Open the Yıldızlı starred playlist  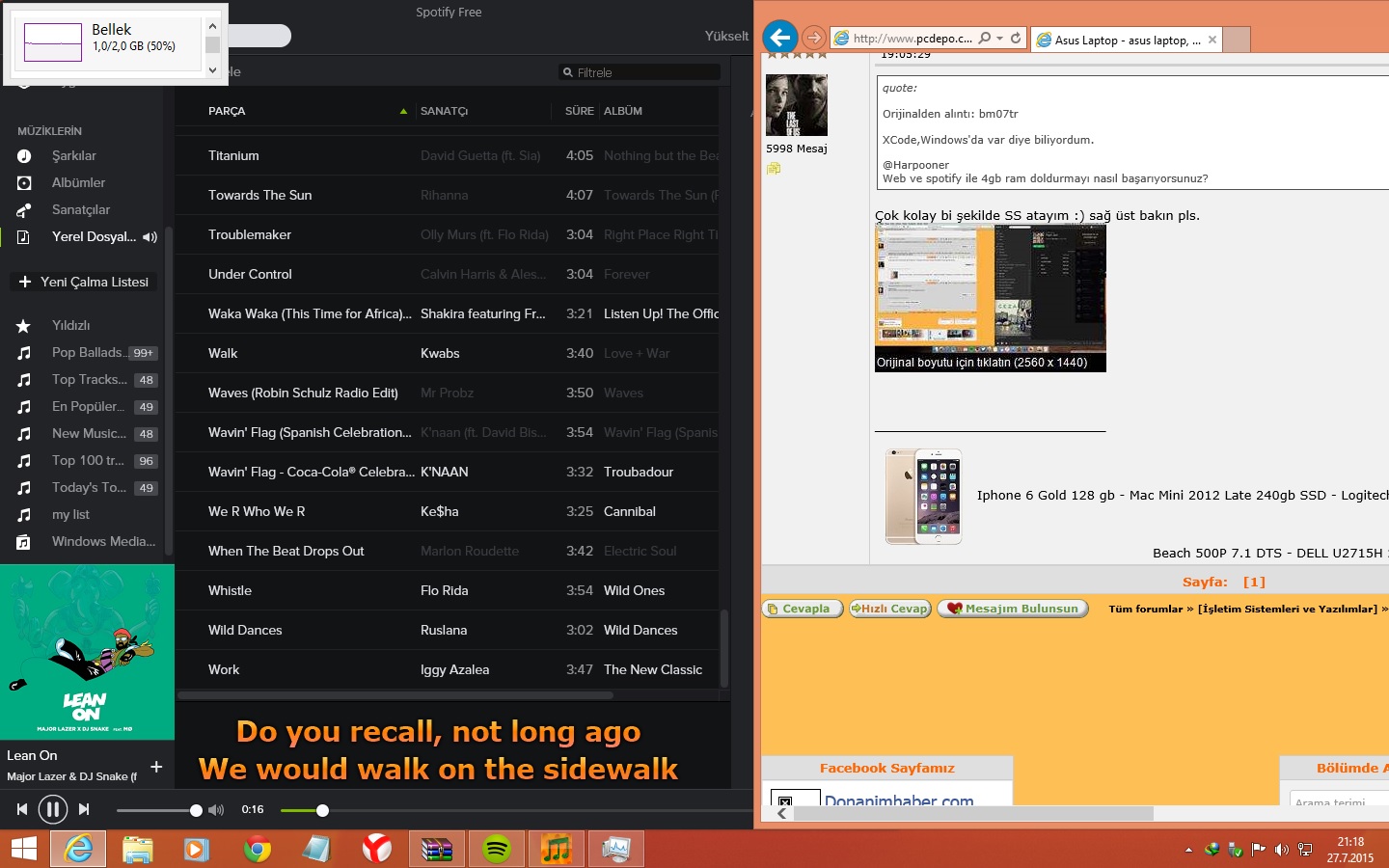tap(70, 325)
